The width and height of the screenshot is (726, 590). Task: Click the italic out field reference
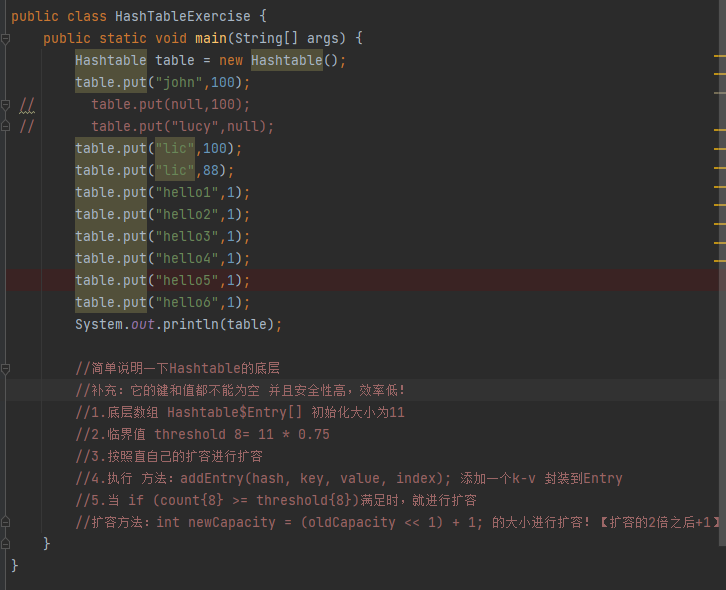143,325
